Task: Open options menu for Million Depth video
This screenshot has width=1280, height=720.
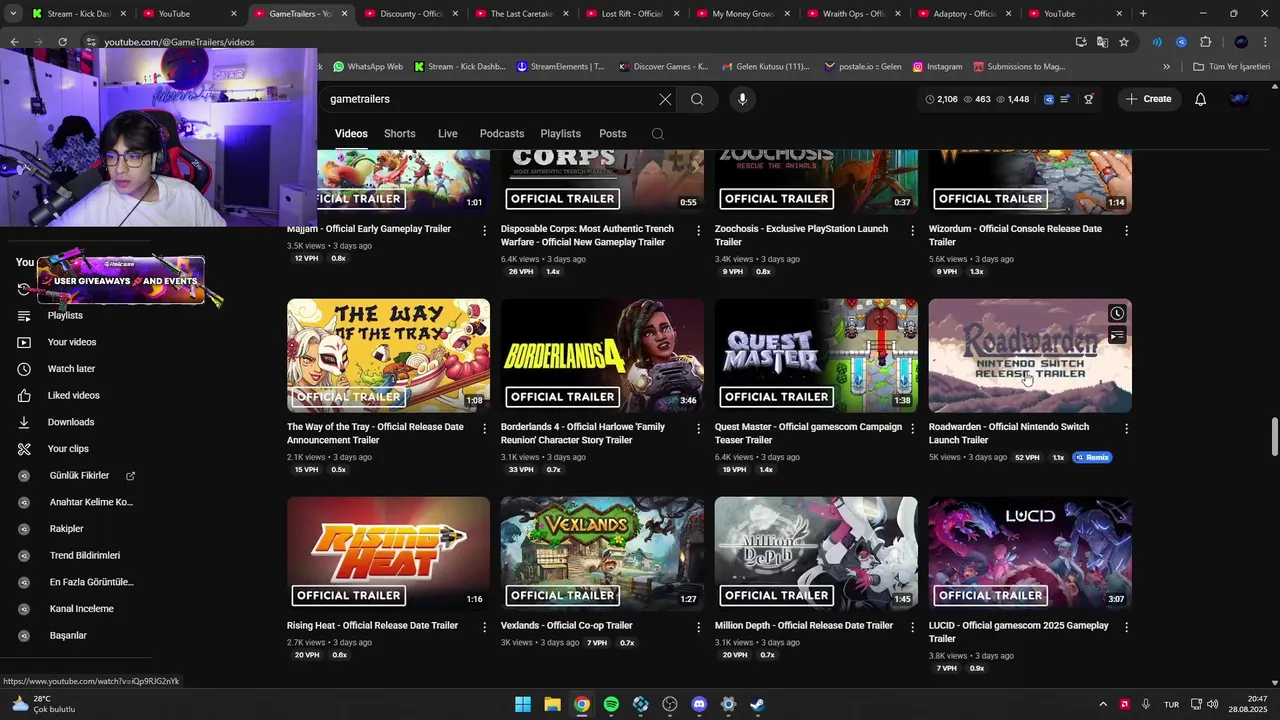Action: [912, 627]
